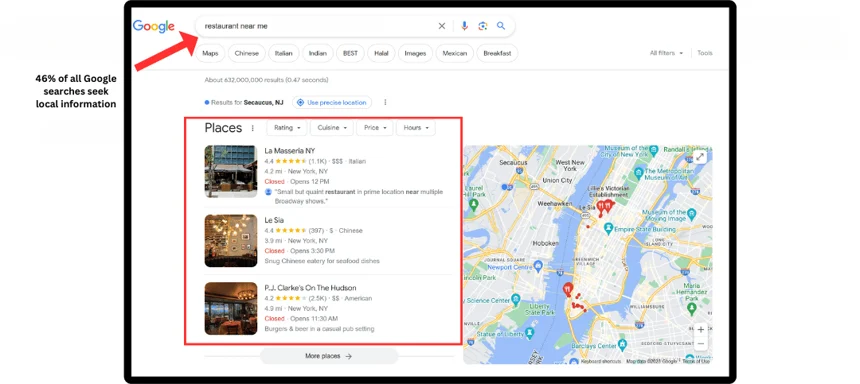Select the Italian filter chip
Screen dimensions: 860x384
coord(284,53)
